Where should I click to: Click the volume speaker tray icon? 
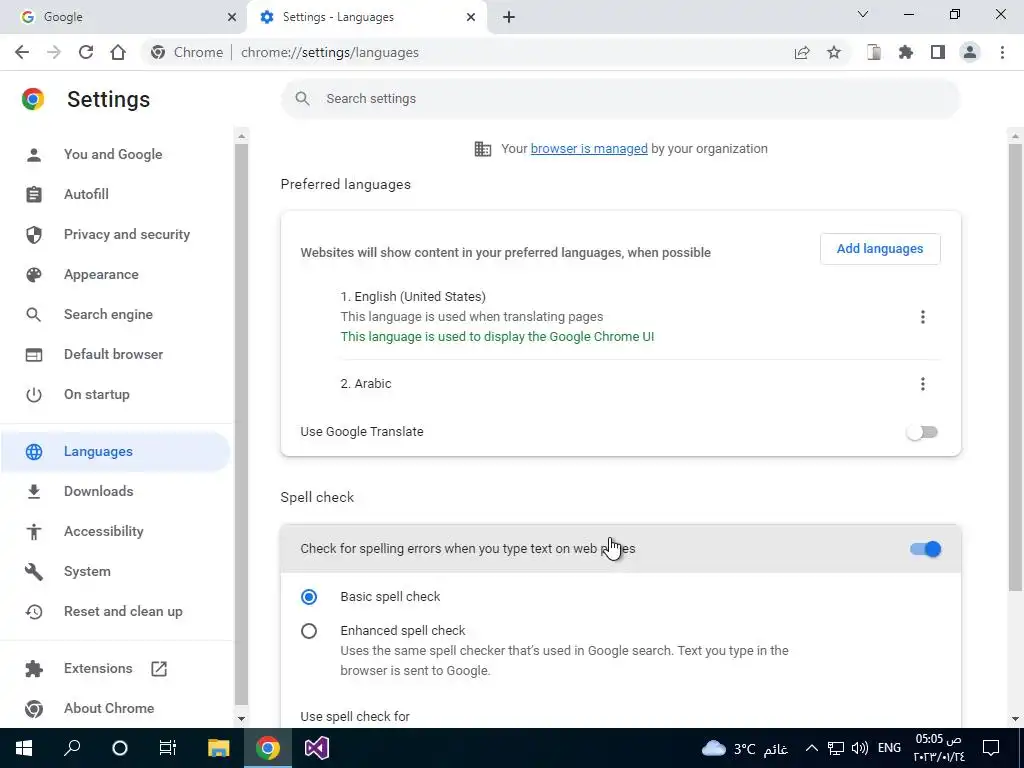[x=859, y=748]
